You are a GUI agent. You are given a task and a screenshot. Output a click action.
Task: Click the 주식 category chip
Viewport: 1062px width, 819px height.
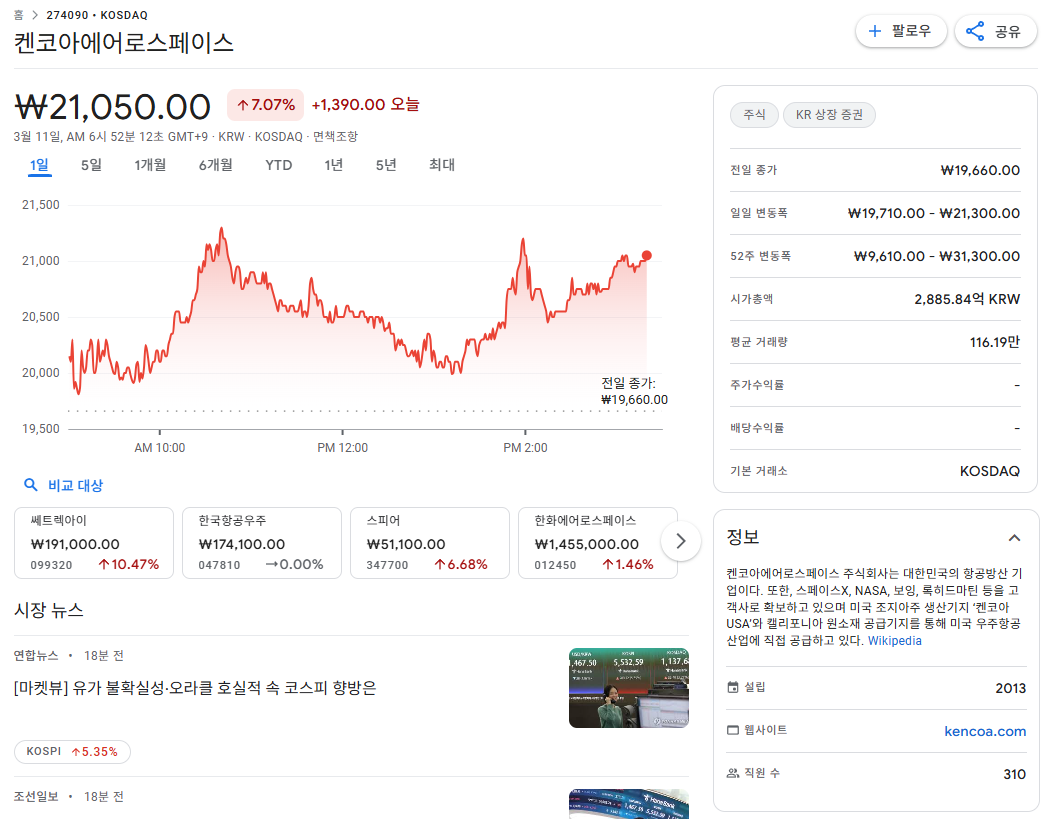754,114
